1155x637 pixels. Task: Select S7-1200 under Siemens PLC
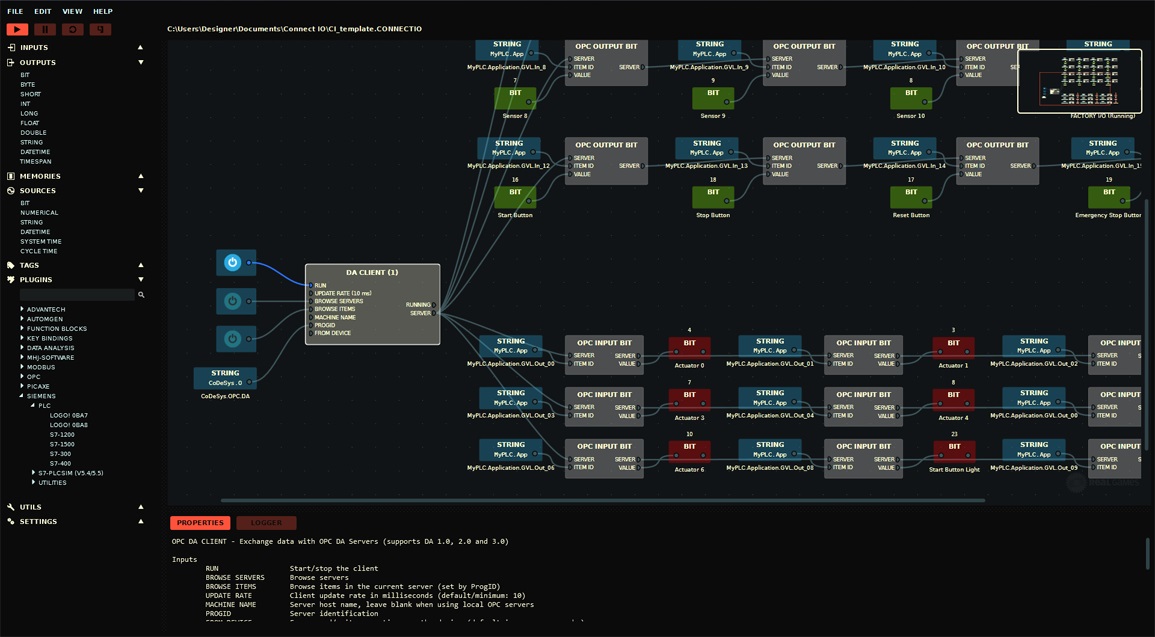pyautogui.click(x=62, y=435)
